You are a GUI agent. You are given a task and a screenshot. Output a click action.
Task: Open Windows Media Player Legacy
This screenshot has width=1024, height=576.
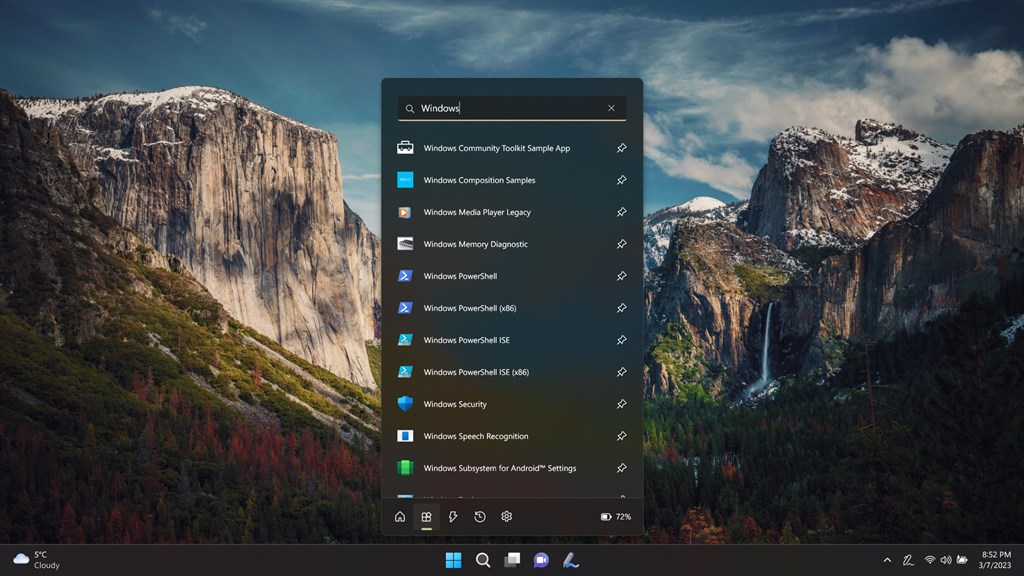pyautogui.click(x=512, y=212)
